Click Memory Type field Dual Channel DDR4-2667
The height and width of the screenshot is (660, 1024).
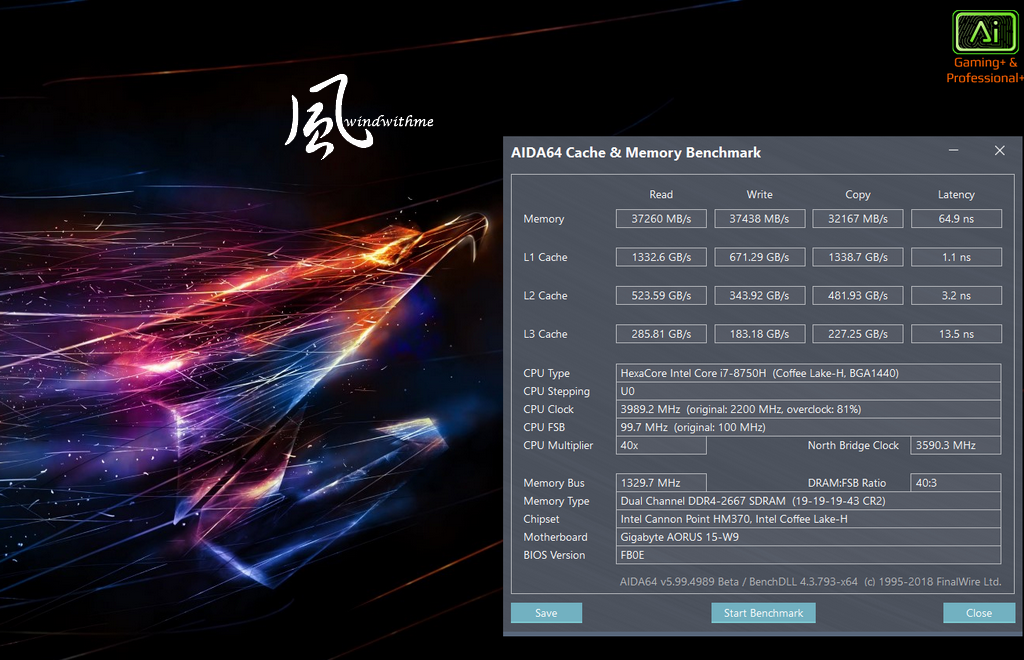pos(808,501)
